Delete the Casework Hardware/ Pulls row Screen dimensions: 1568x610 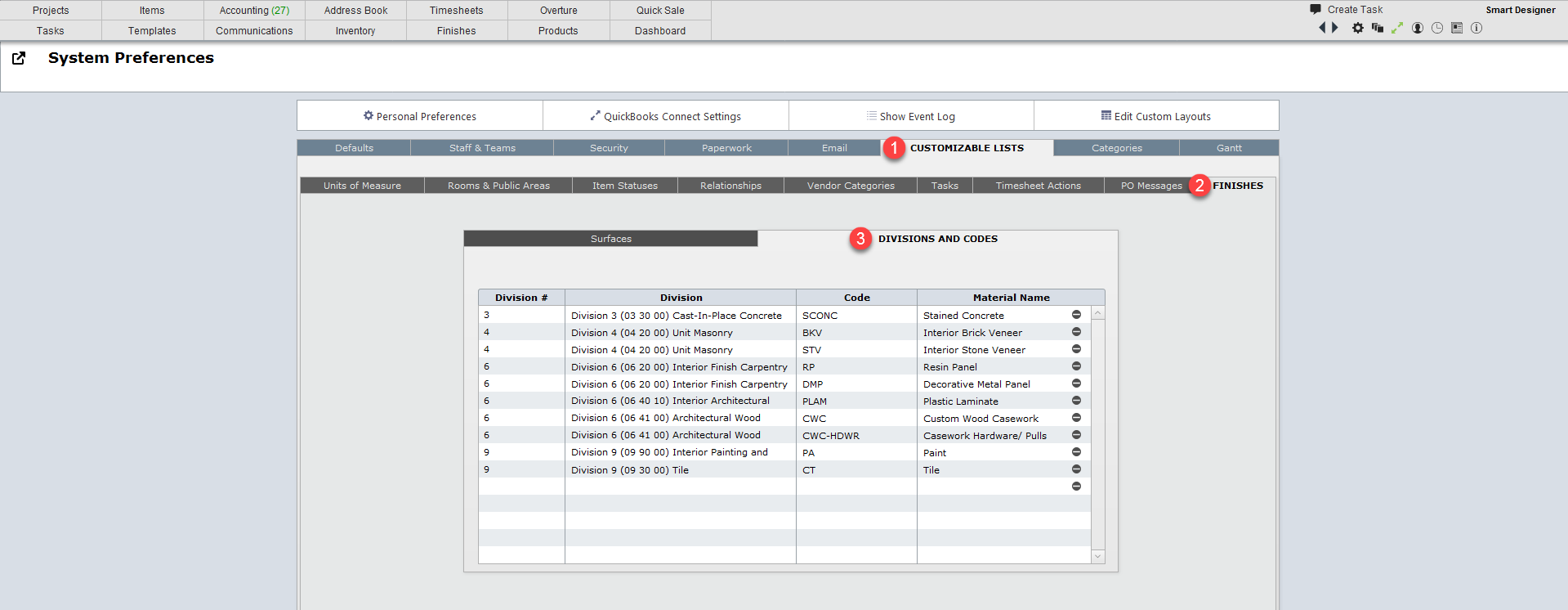tap(1076, 435)
